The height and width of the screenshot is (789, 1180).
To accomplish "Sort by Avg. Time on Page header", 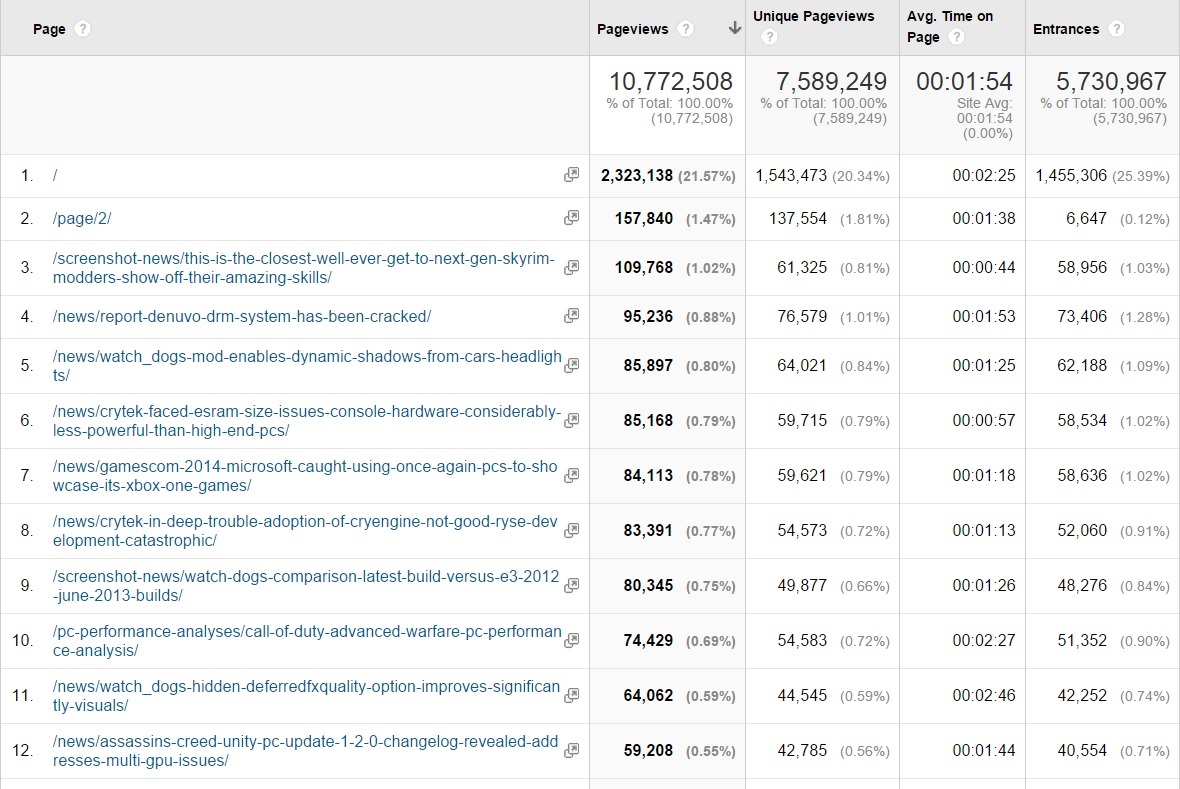I will point(949,16).
